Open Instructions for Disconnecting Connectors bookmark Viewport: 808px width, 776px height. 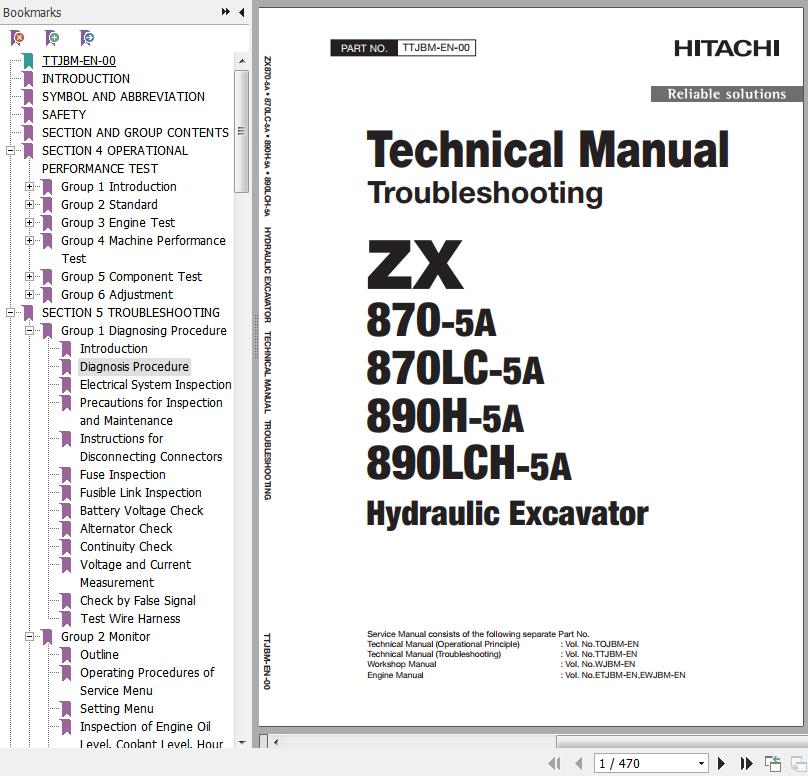coord(151,448)
